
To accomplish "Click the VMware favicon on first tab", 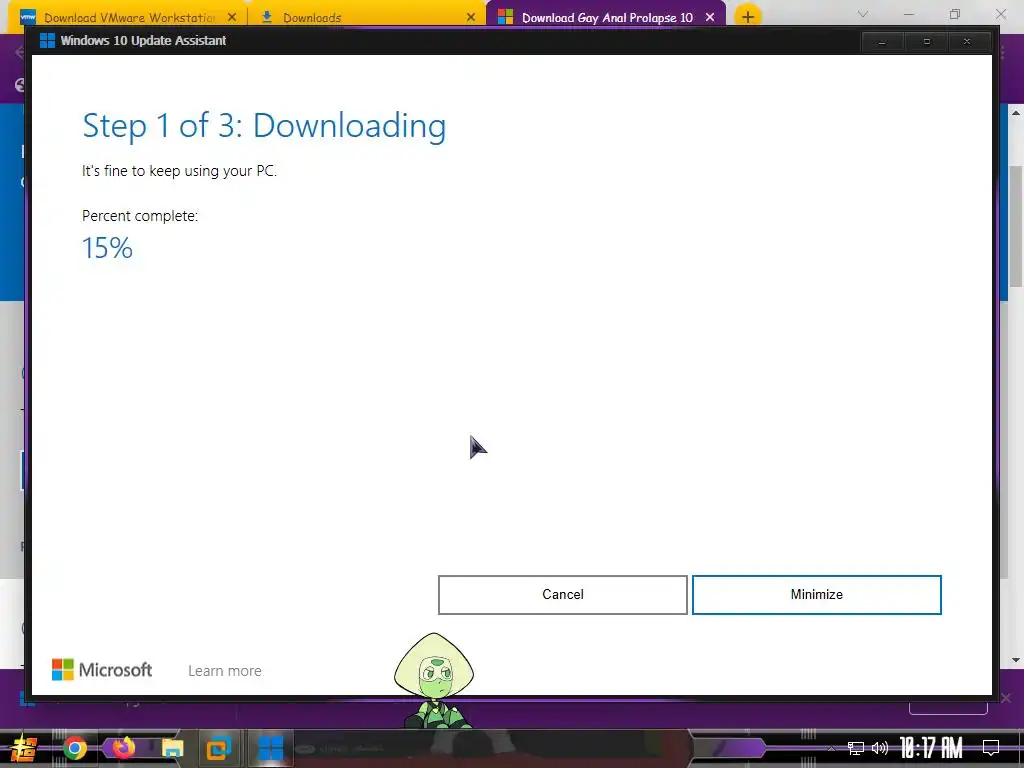I will click(x=28, y=17).
